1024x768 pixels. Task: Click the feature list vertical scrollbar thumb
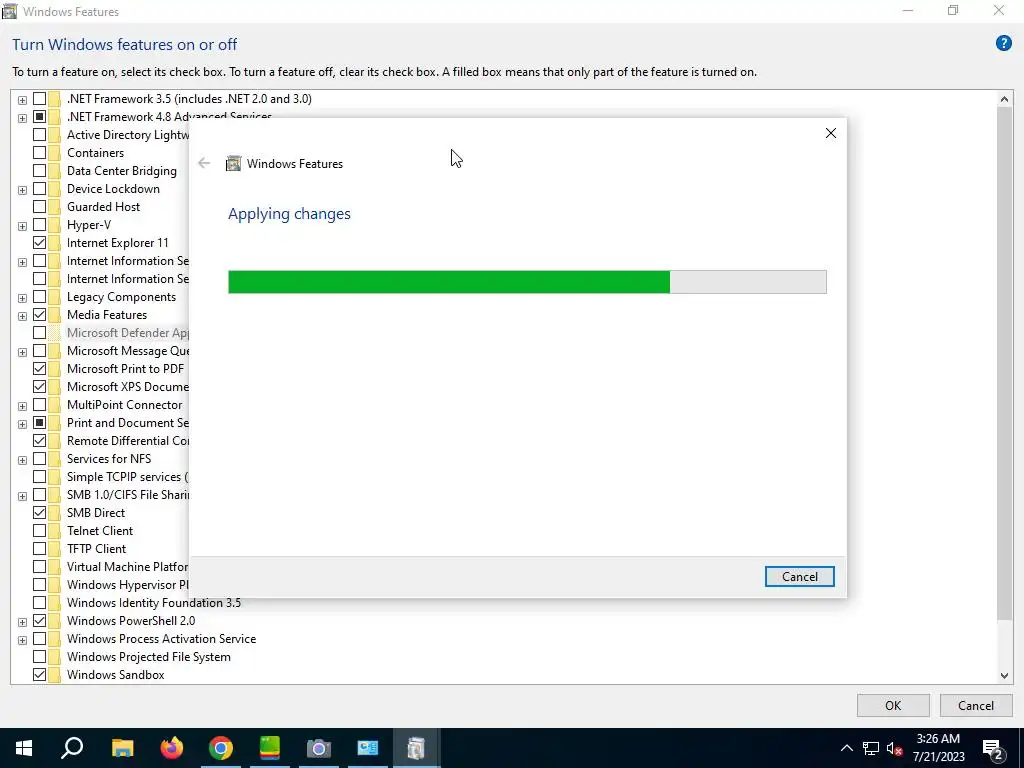(x=1004, y=364)
